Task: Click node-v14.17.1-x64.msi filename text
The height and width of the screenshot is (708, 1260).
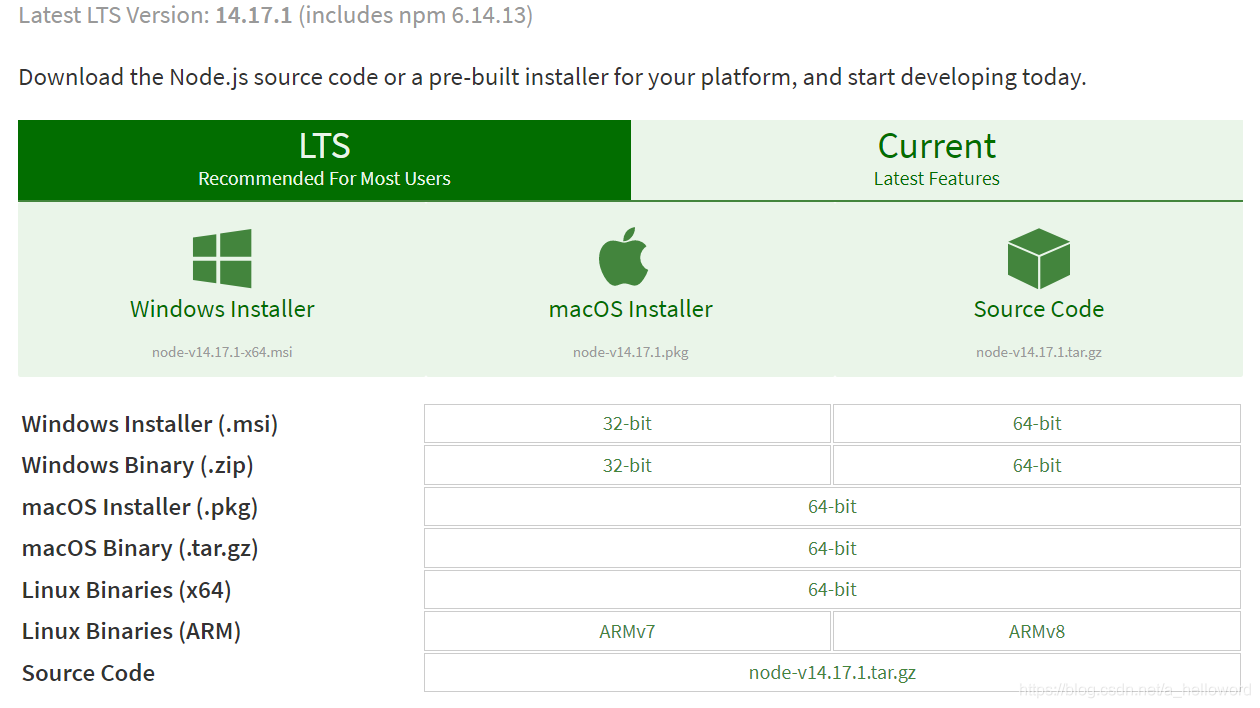Action: [x=222, y=352]
